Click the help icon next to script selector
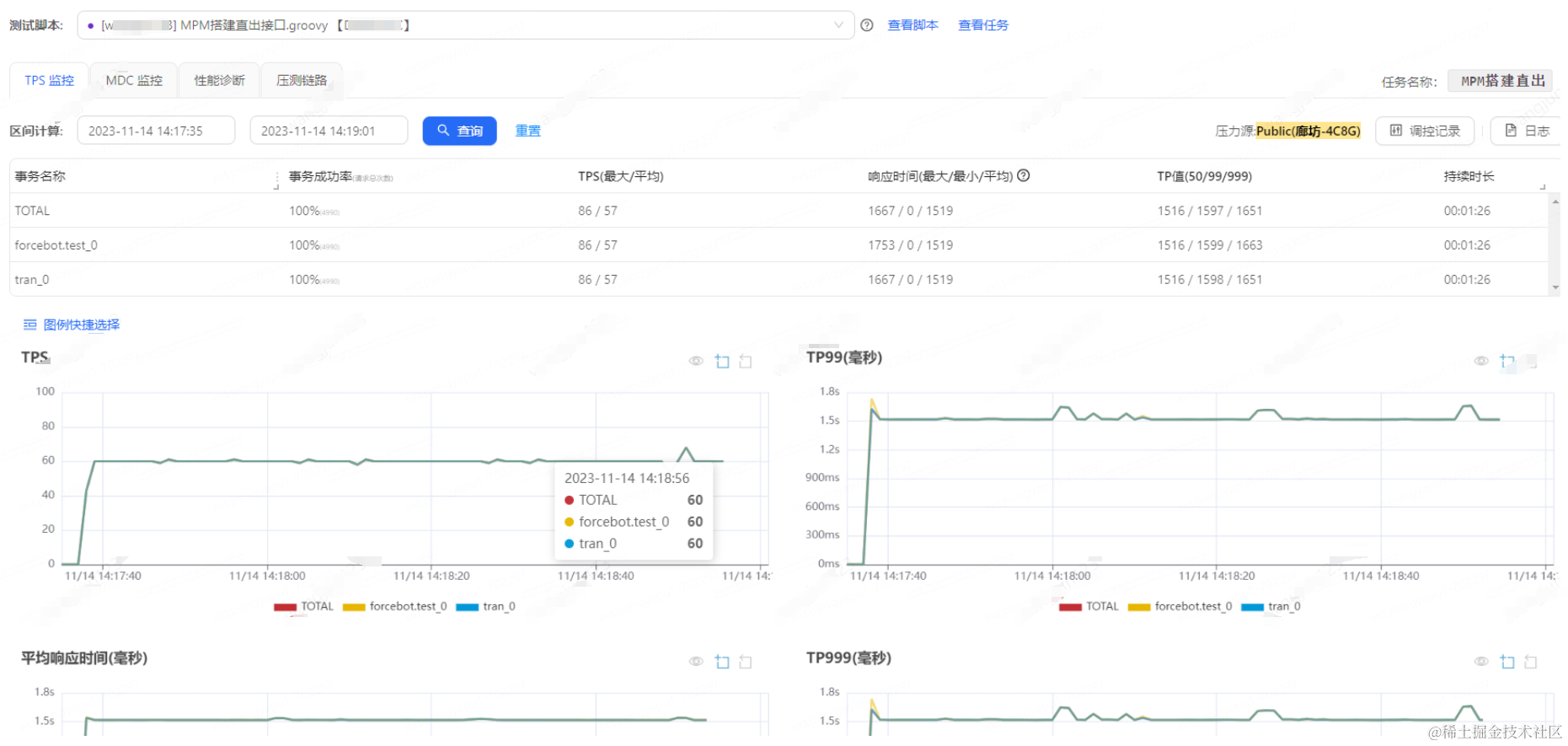This screenshot has width=1568, height=746. click(867, 25)
